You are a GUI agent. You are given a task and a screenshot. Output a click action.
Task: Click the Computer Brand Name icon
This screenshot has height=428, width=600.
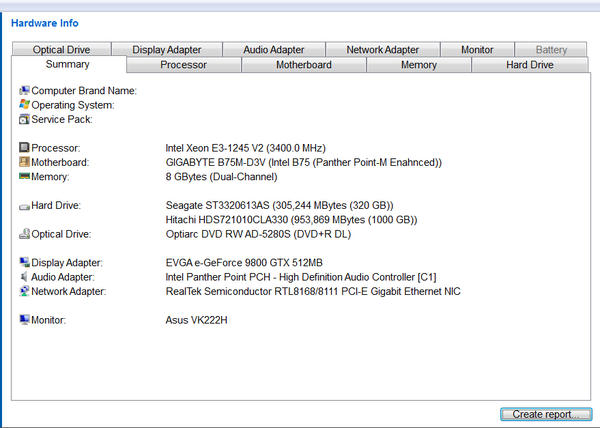point(24,90)
